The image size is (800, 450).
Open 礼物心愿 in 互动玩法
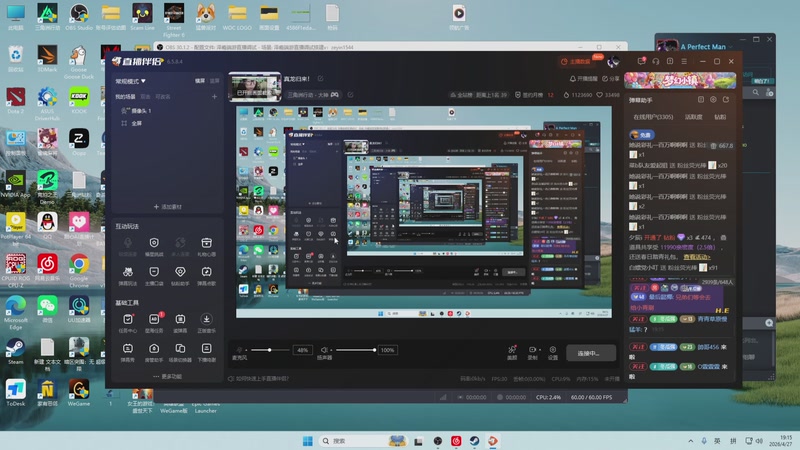(206, 246)
